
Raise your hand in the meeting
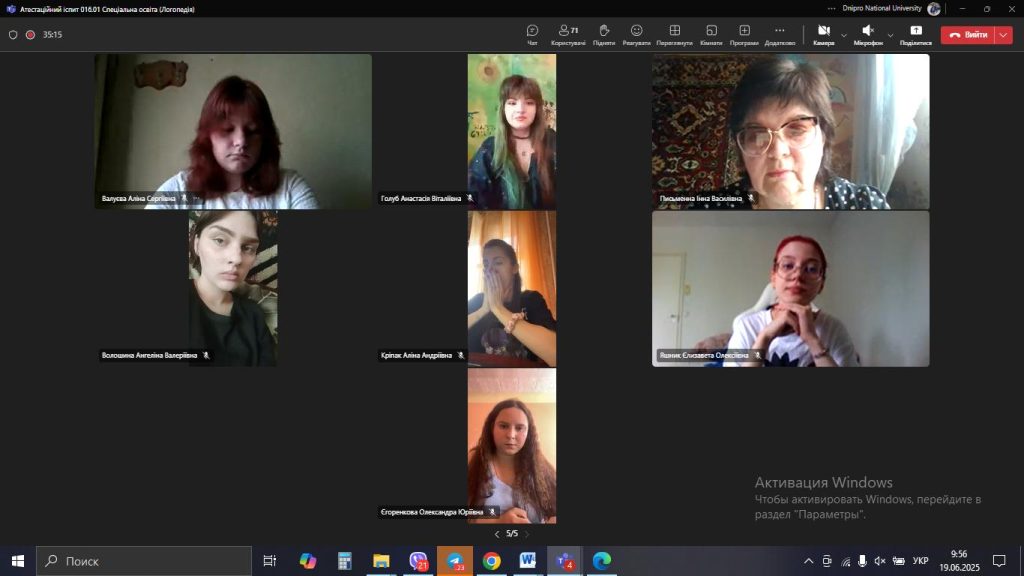[604, 35]
